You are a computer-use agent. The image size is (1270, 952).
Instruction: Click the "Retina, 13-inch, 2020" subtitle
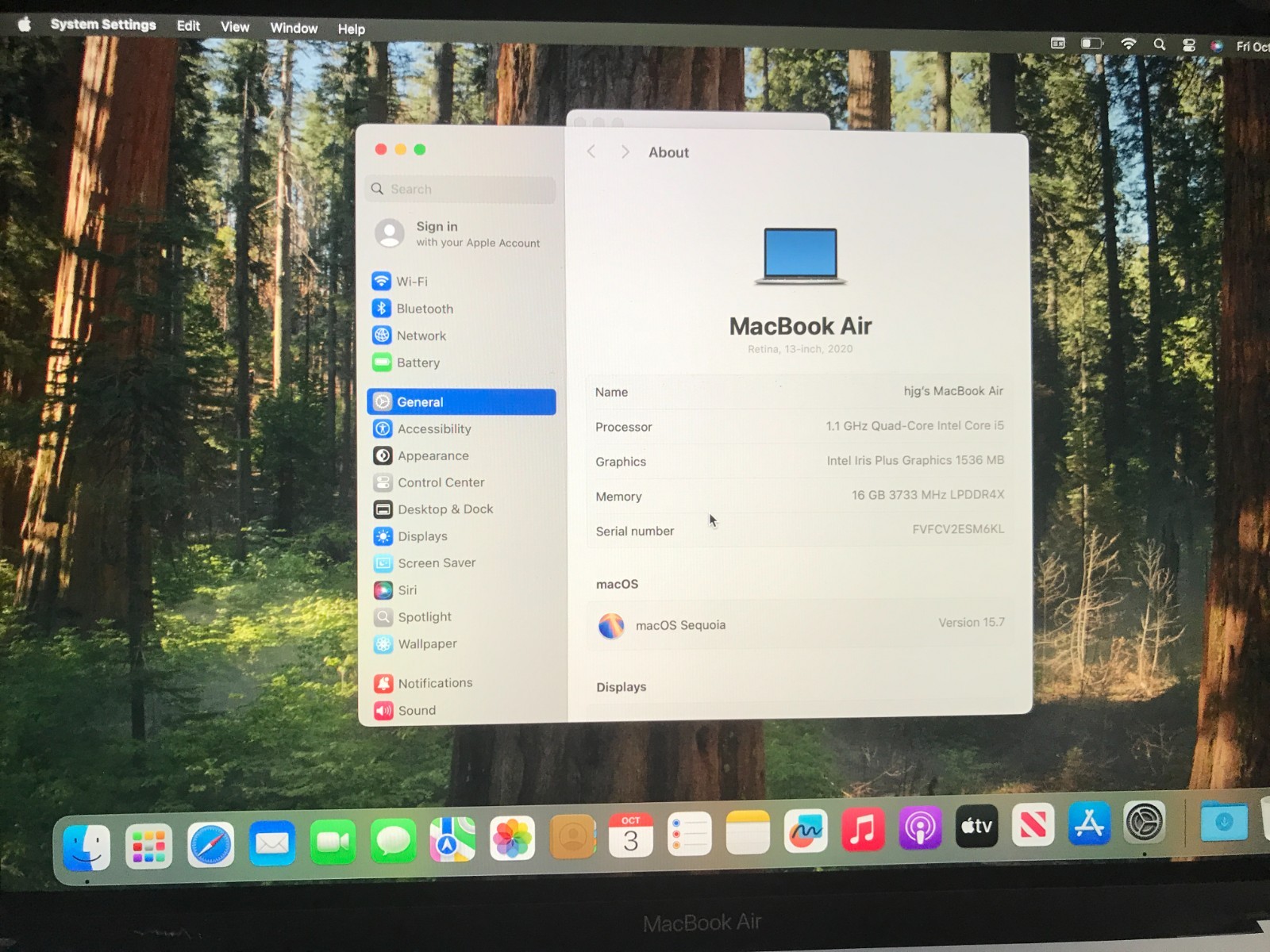point(800,349)
